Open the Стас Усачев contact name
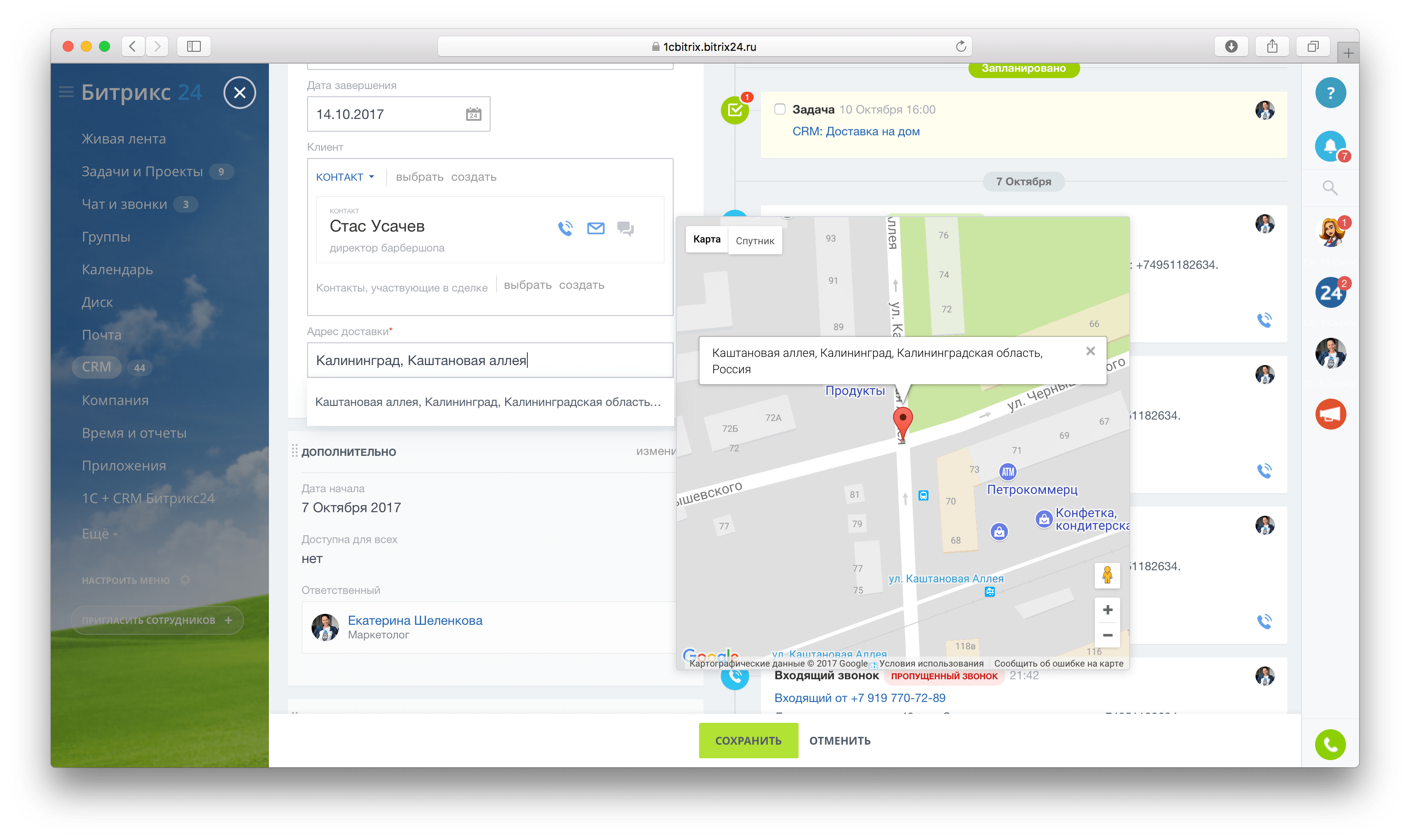 377,226
